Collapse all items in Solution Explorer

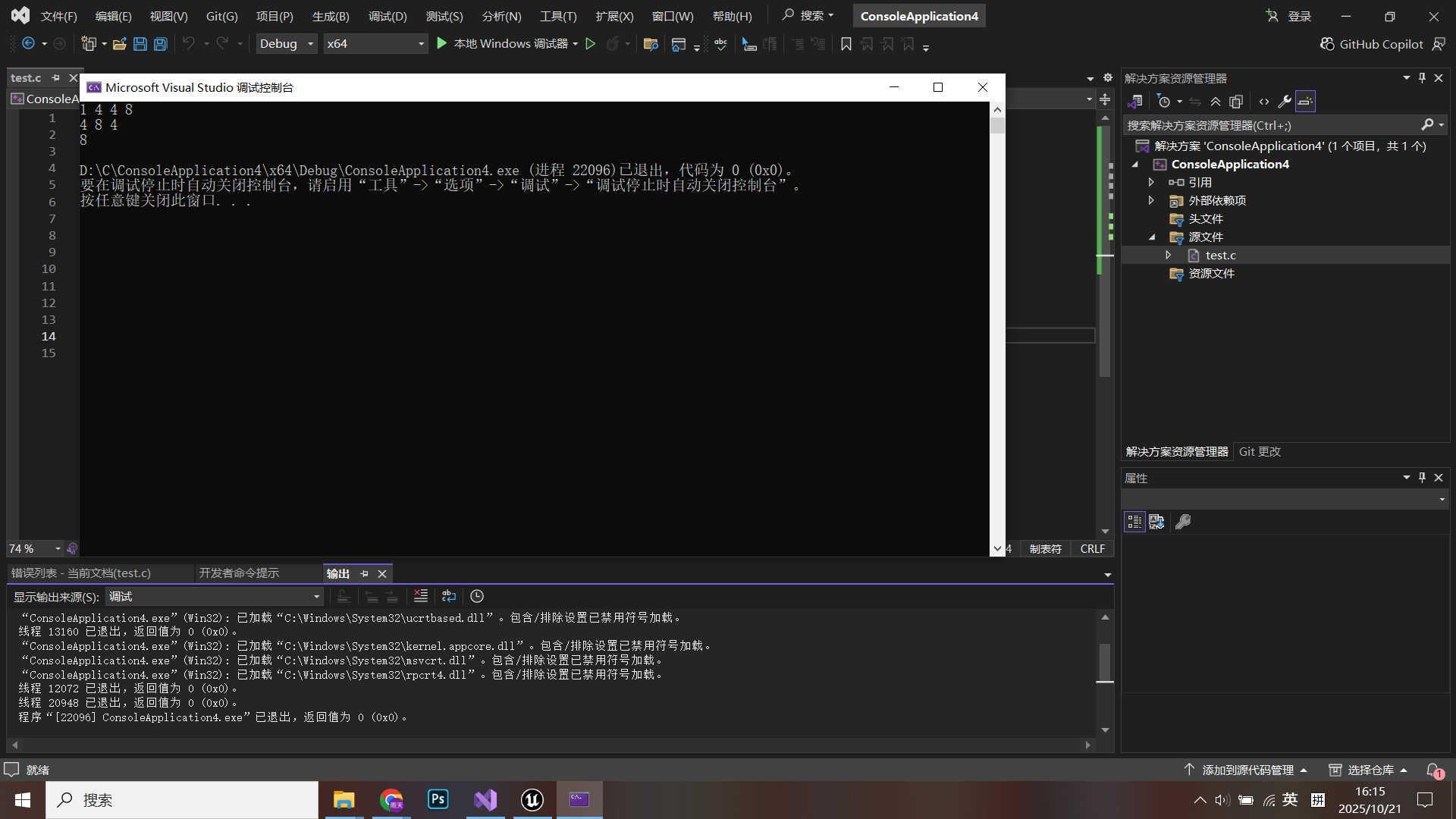(x=1216, y=101)
